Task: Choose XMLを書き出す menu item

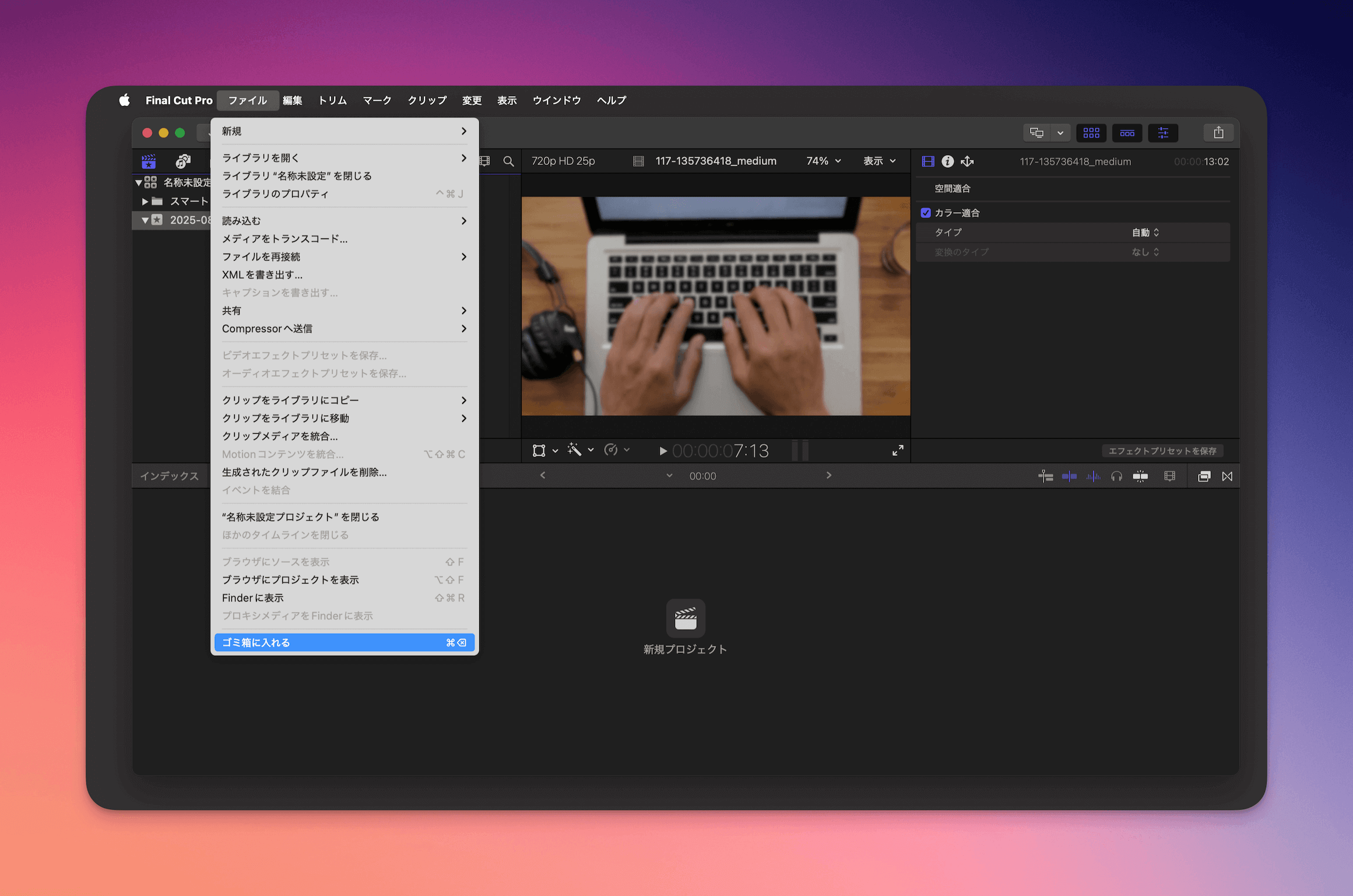Action: 345,275
